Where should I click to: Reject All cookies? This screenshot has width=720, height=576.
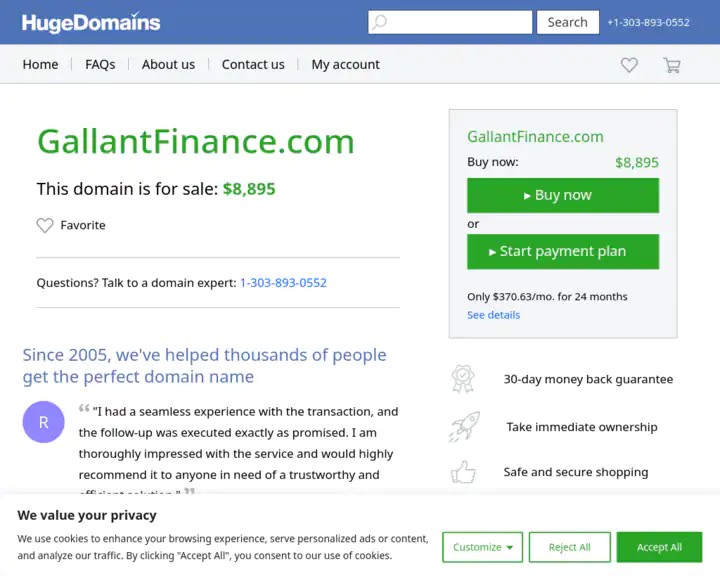[570, 547]
